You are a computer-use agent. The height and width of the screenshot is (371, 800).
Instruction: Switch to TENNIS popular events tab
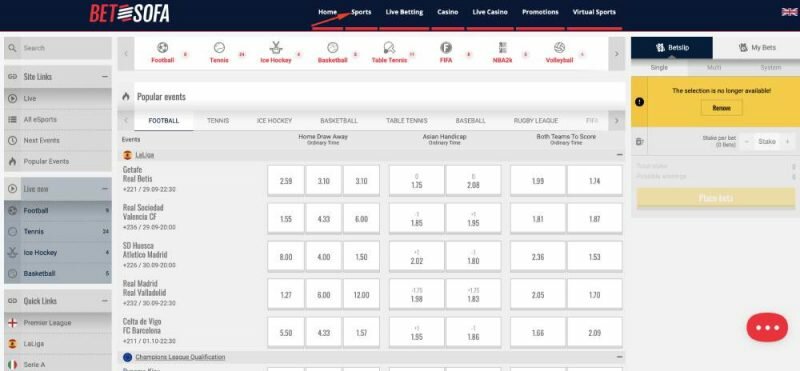(x=218, y=121)
